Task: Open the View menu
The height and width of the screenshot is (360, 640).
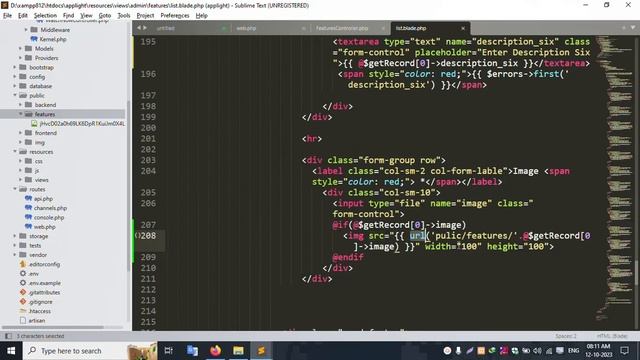Action: (x=86, y=16)
